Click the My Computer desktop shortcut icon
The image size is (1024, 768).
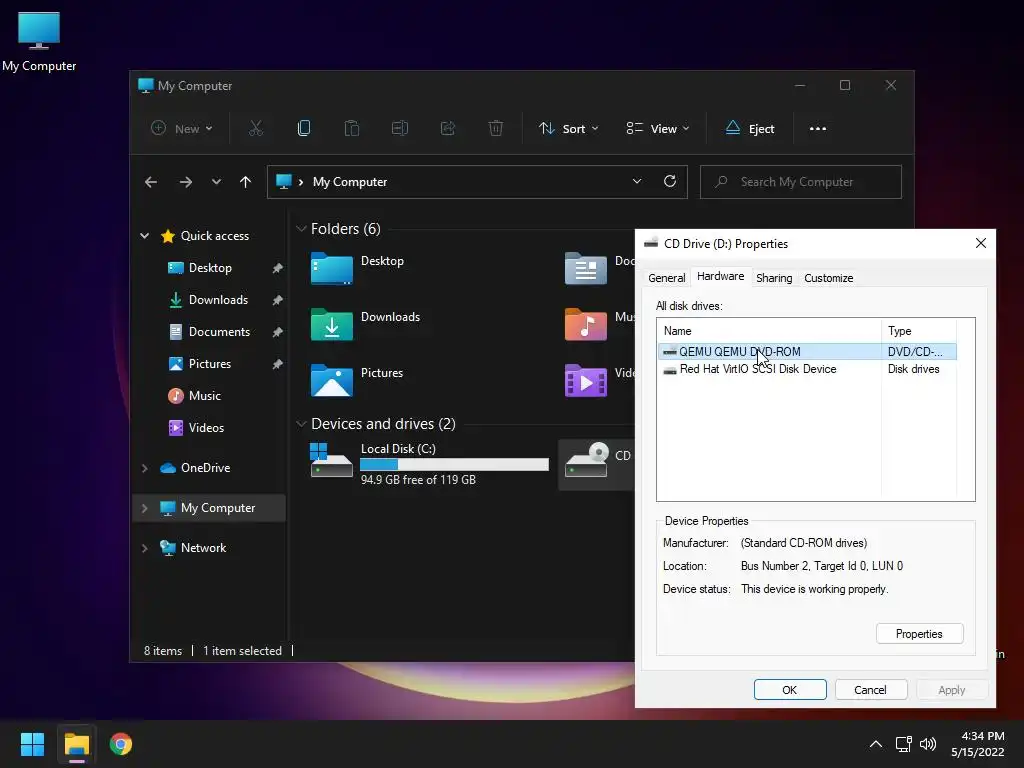click(x=39, y=41)
